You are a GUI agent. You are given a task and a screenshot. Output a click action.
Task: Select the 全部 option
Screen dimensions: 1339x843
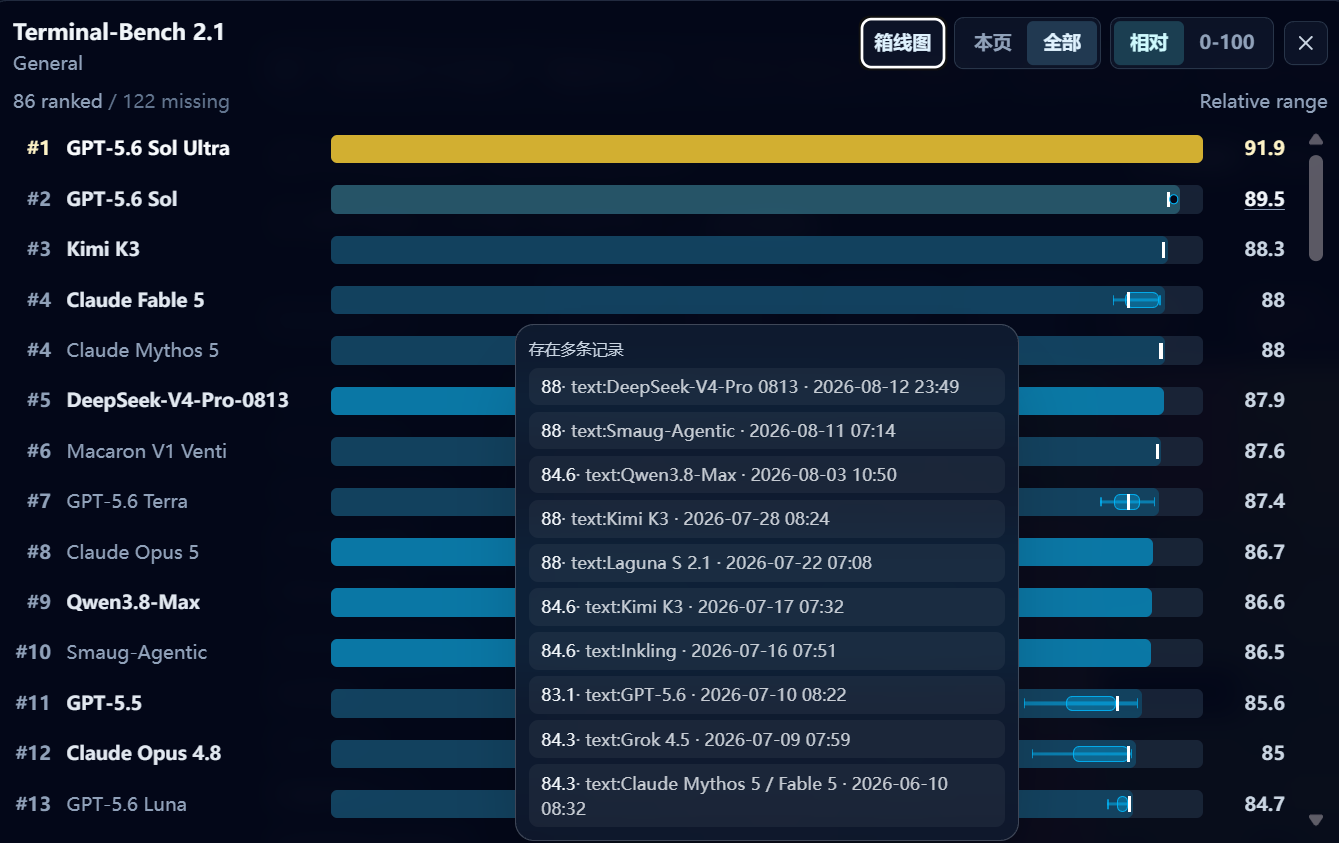(1062, 43)
